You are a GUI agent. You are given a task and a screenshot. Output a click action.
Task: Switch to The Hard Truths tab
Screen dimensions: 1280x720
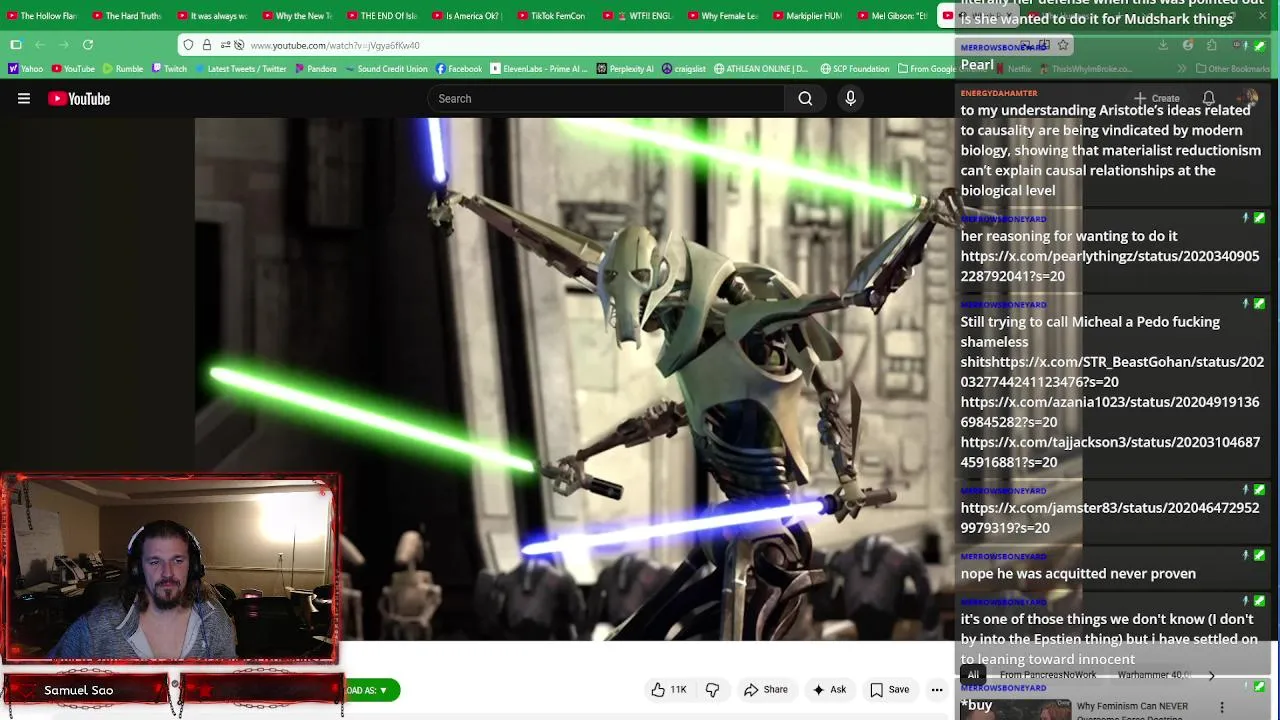(127, 16)
